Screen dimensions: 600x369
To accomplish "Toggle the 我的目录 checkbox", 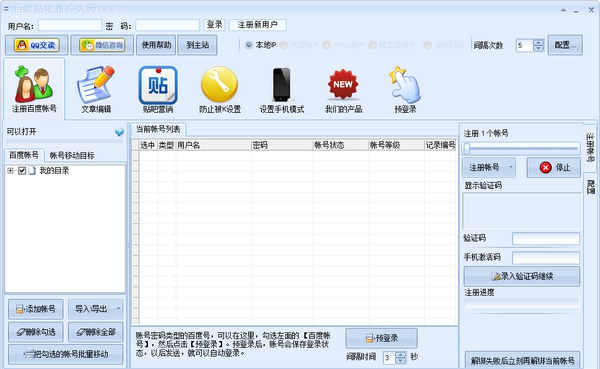I will tap(22, 171).
